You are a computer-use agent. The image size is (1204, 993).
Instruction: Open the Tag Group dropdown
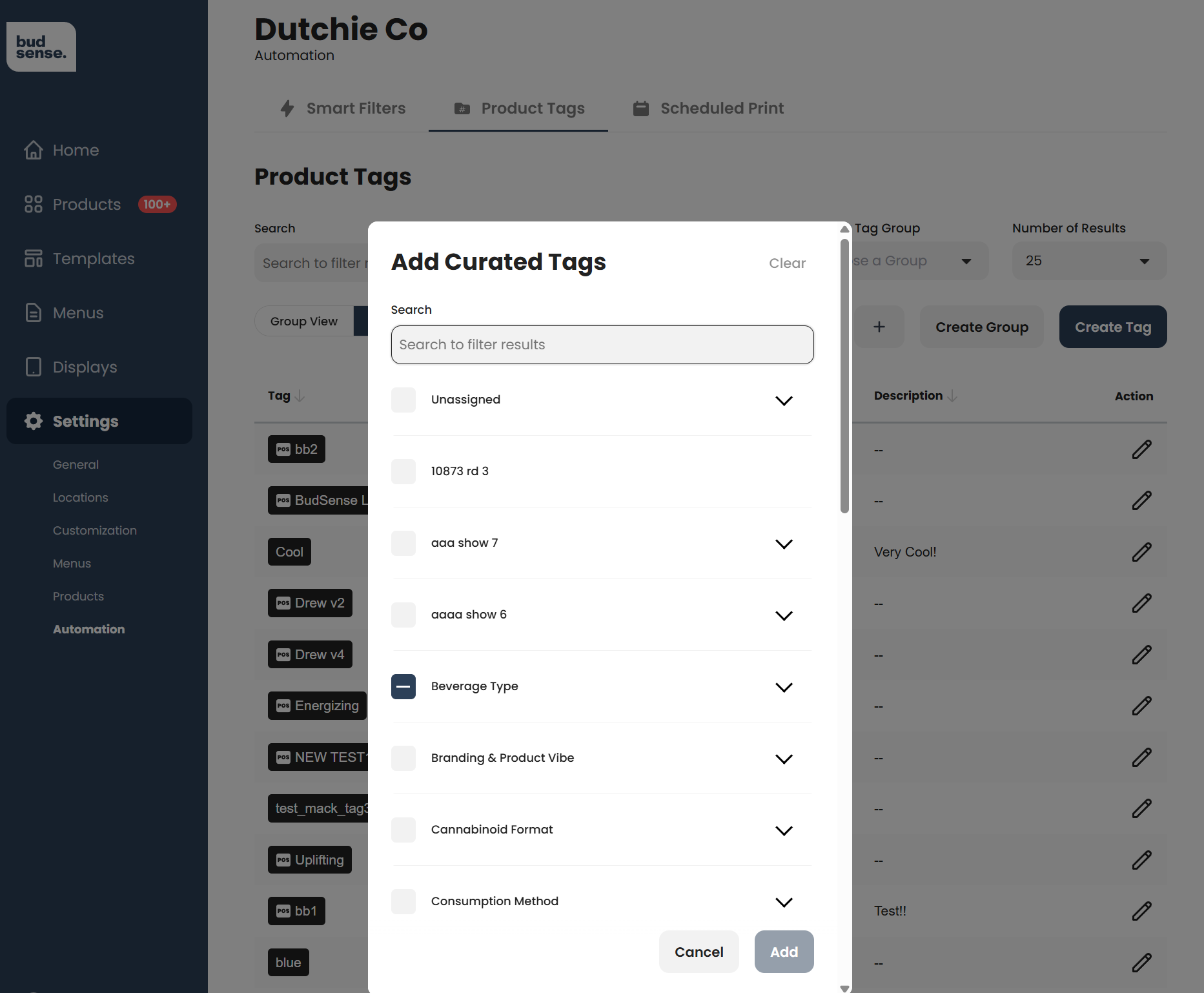(920, 261)
